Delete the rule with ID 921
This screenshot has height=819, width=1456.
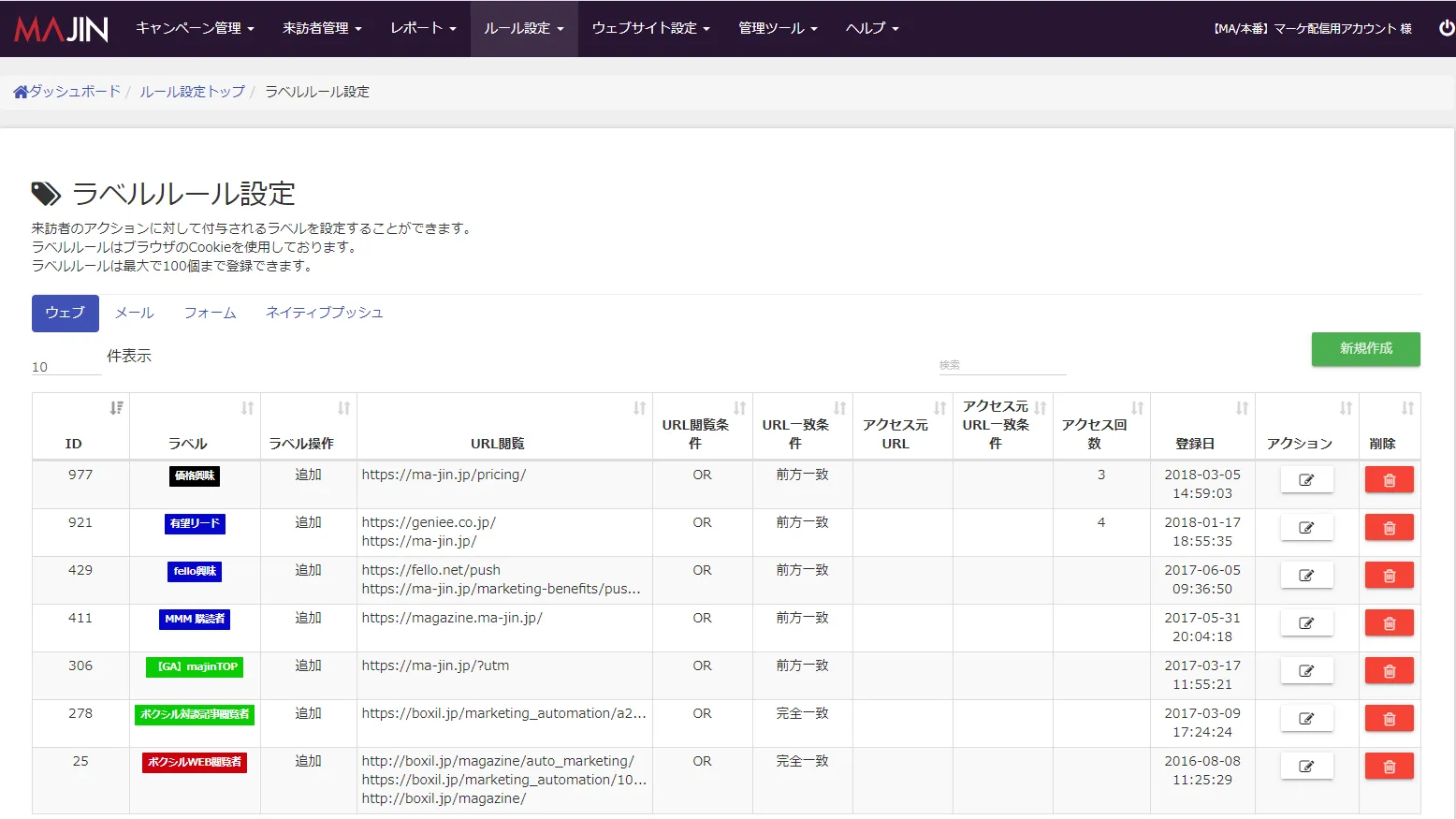tap(1390, 528)
